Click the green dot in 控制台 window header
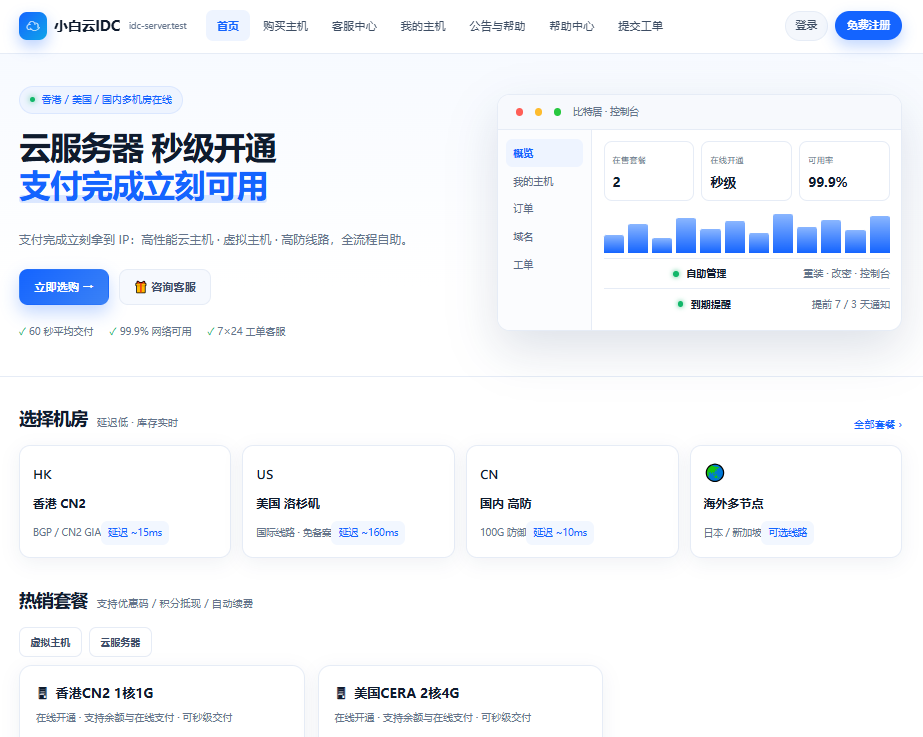 [x=557, y=112]
